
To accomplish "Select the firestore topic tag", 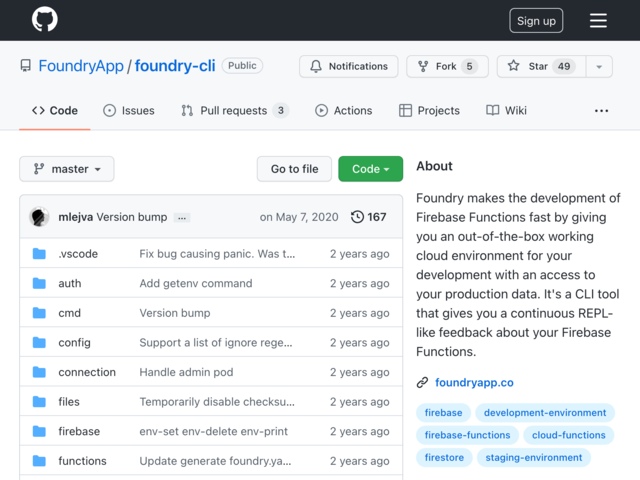I will click(444, 458).
